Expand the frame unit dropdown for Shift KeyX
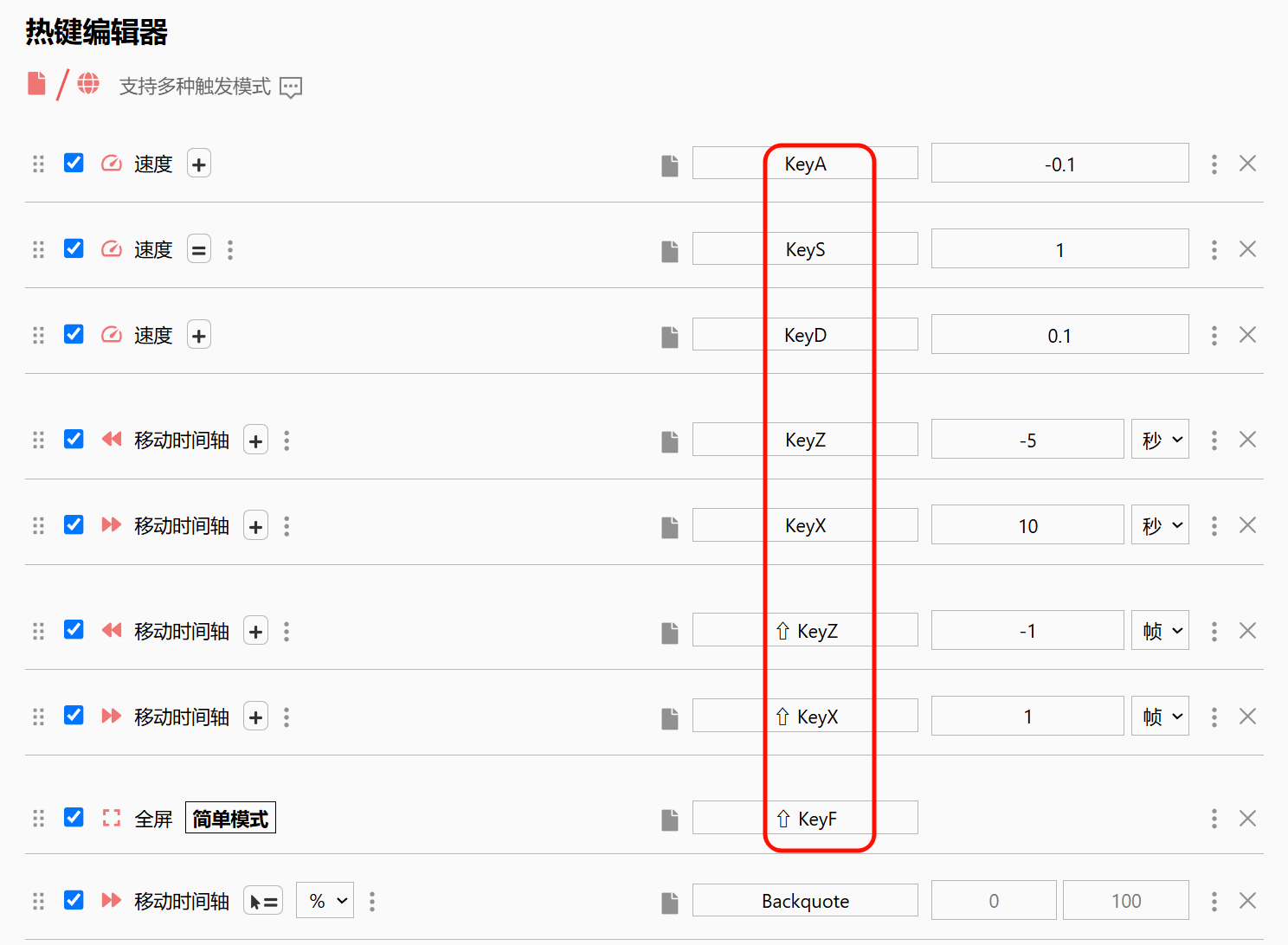The width and height of the screenshot is (1288, 945). click(1159, 717)
